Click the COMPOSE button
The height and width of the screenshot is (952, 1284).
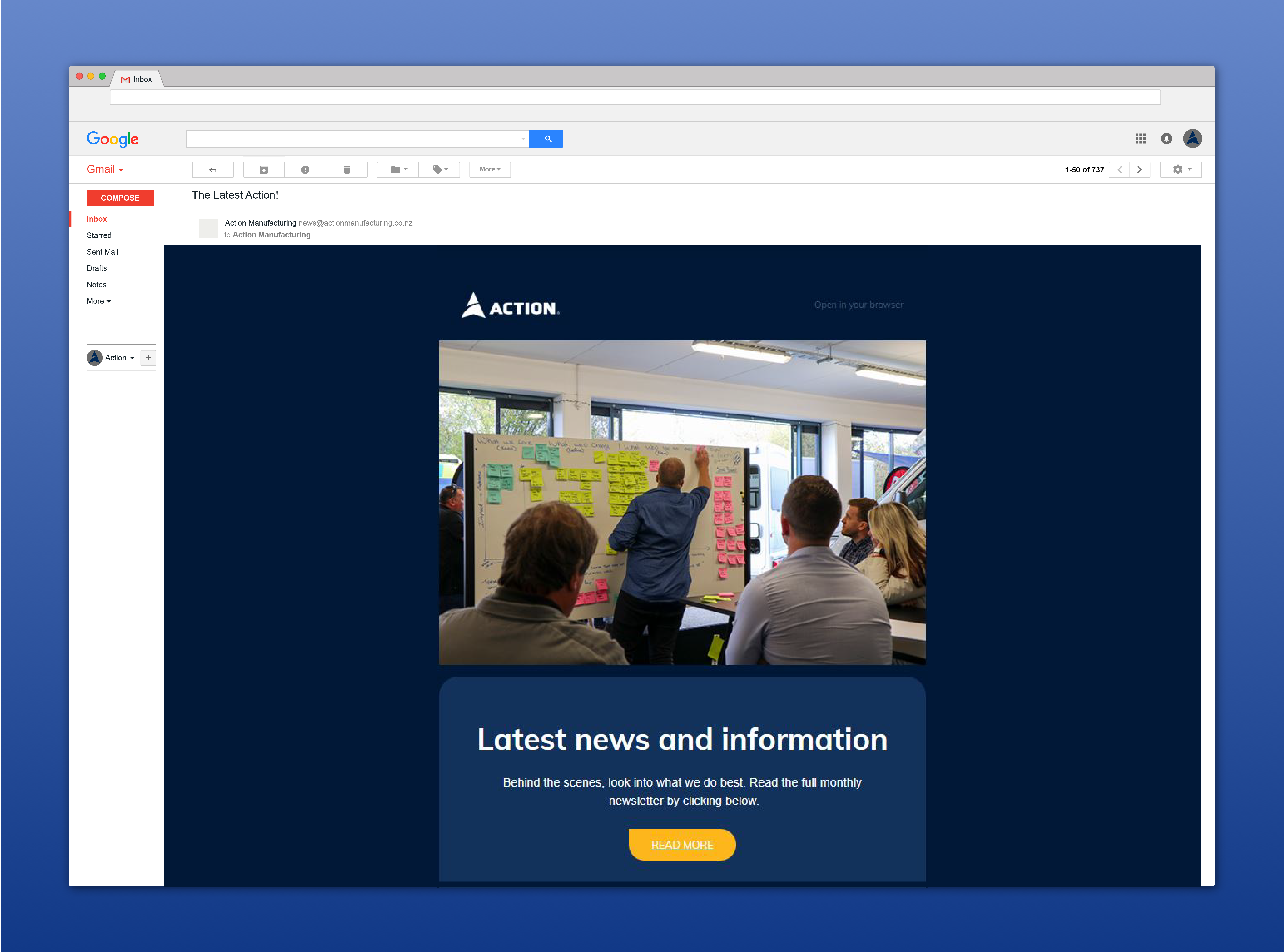pos(120,198)
